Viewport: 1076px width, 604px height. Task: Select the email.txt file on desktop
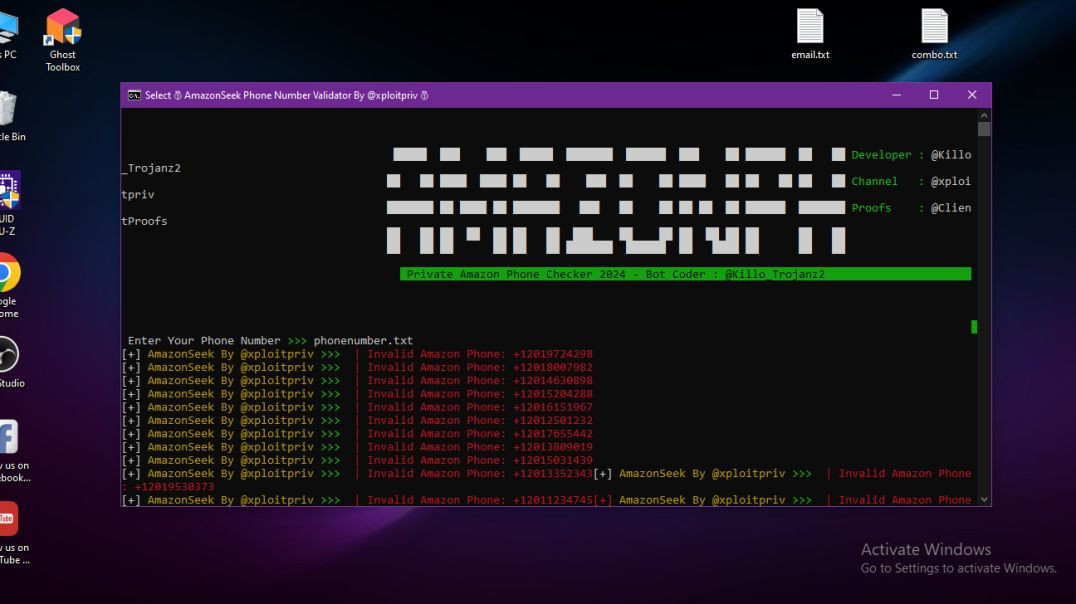pyautogui.click(x=810, y=29)
